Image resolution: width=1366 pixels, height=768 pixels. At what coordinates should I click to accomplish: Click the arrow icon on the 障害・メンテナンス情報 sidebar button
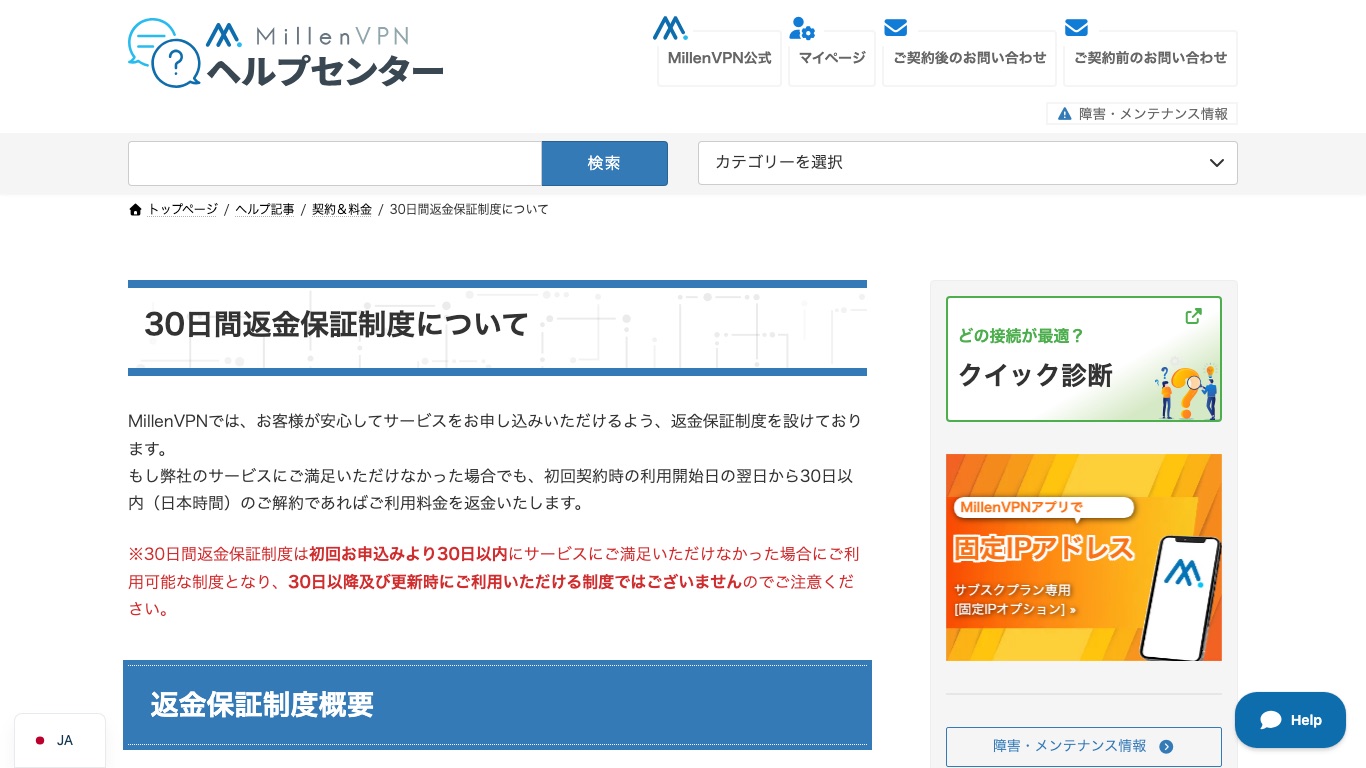[1166, 746]
